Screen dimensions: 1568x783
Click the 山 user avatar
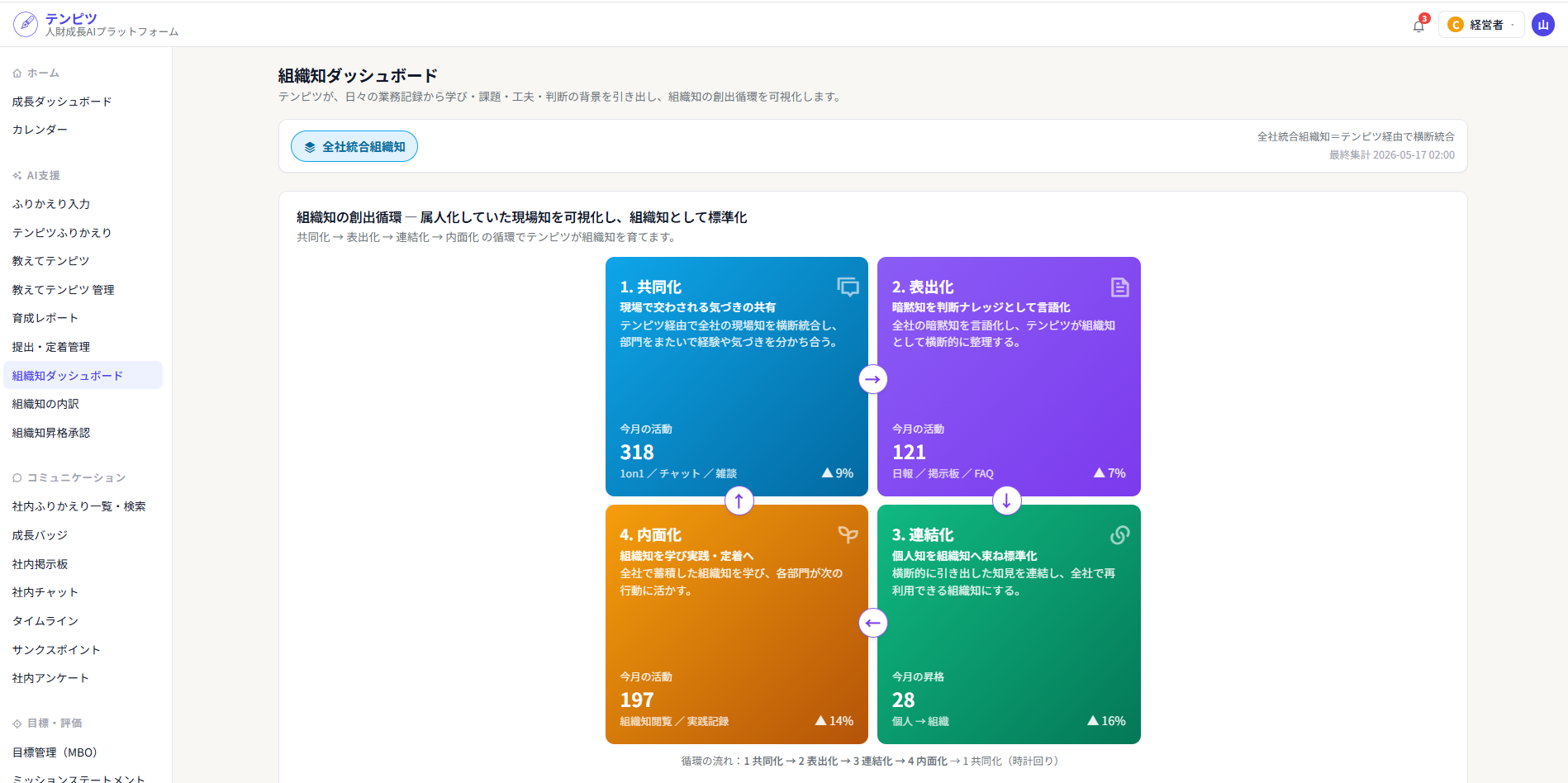coord(1542,25)
